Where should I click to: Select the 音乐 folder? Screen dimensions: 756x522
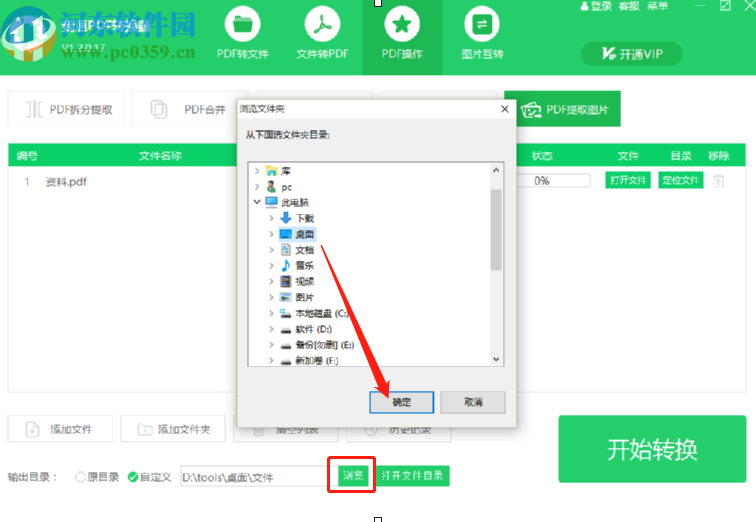pyautogui.click(x=297, y=266)
